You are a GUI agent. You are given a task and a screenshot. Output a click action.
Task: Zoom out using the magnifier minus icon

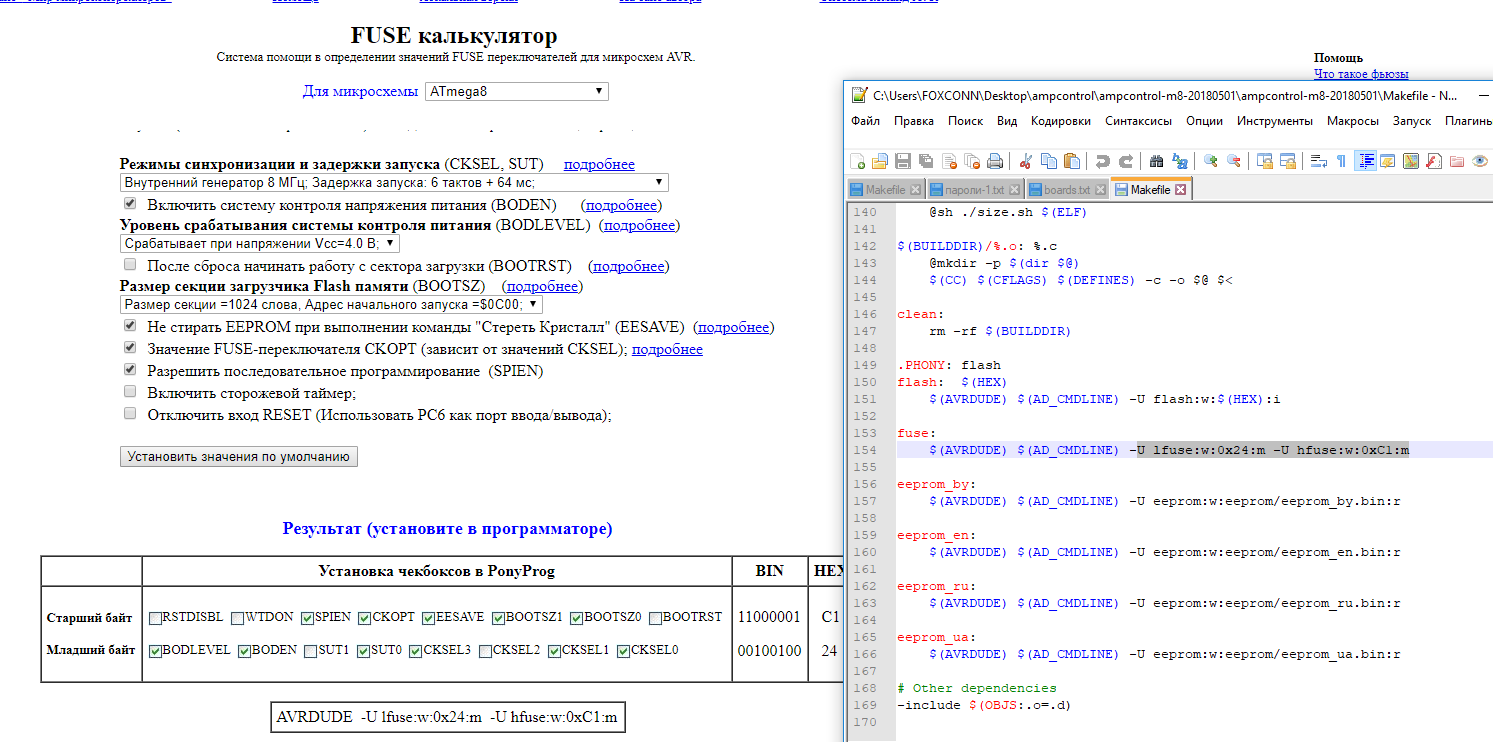[1234, 161]
